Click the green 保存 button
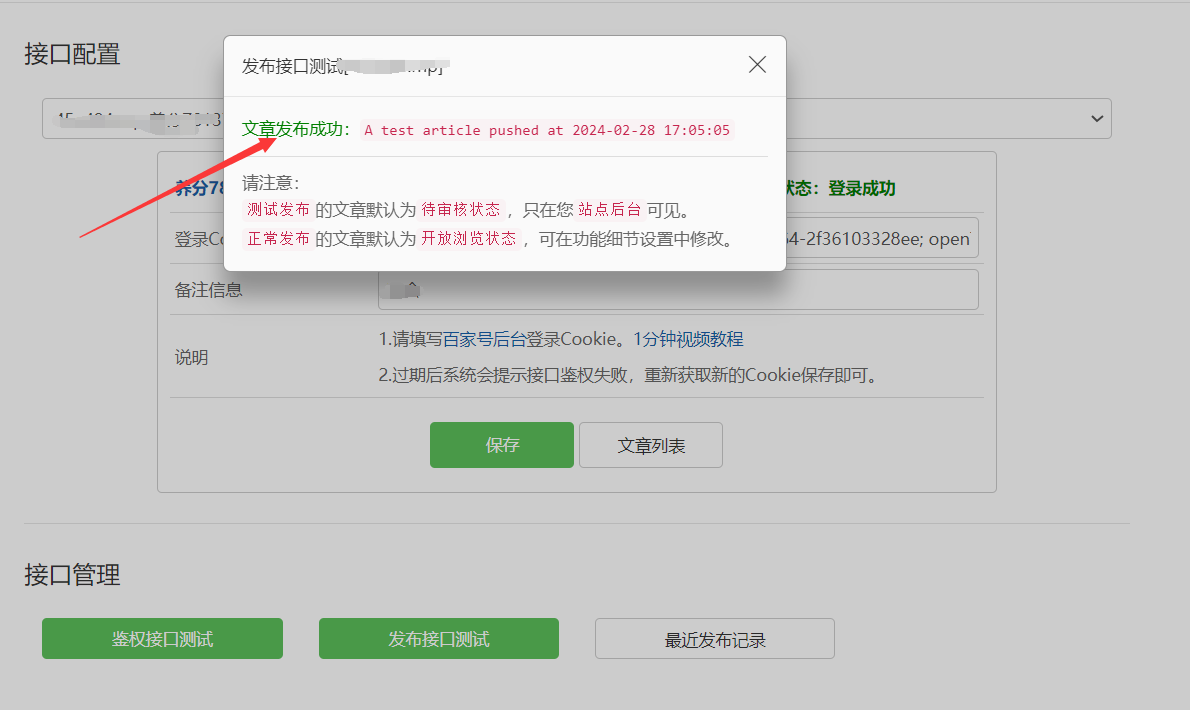 pos(501,445)
